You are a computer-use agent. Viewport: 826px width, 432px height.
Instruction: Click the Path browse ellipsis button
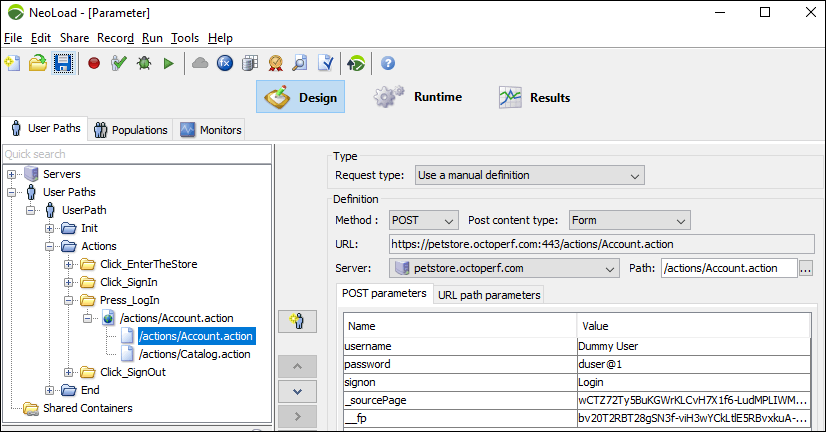806,268
